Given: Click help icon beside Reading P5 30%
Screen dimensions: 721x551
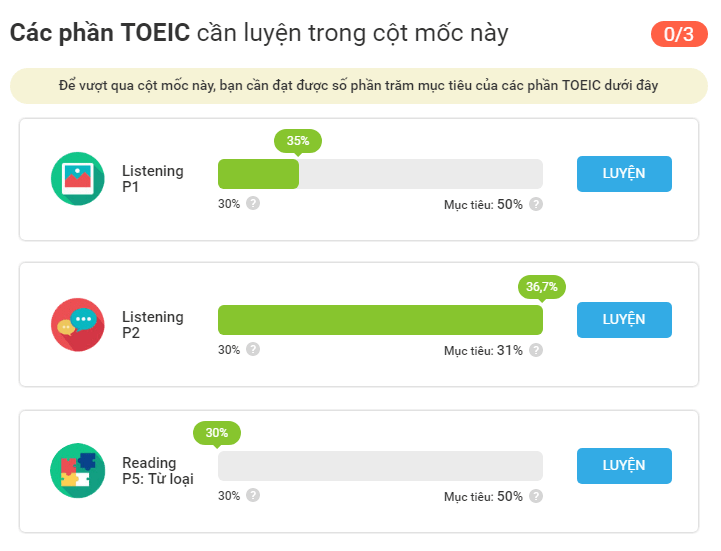Looking at the screenshot, I should tap(253, 495).
